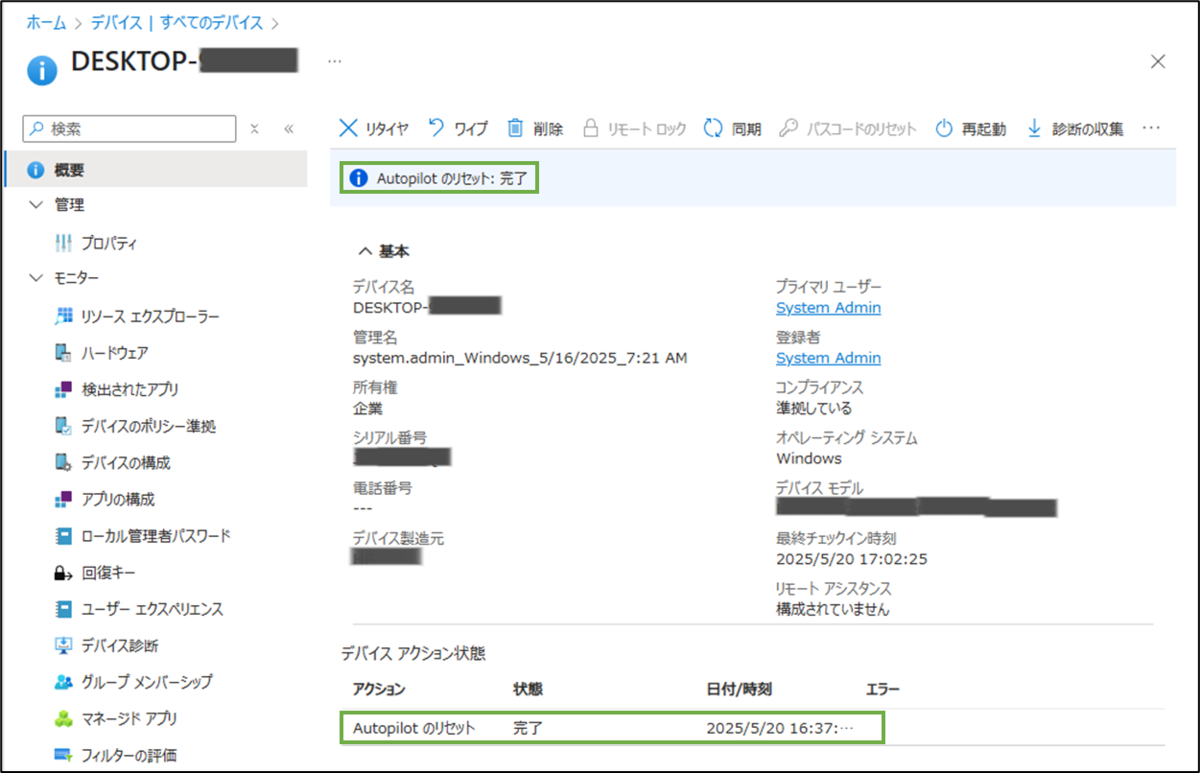The image size is (1200, 773).
Task: Click the Group Membership (グループ メンバーシップ) icon
Action: 63,682
